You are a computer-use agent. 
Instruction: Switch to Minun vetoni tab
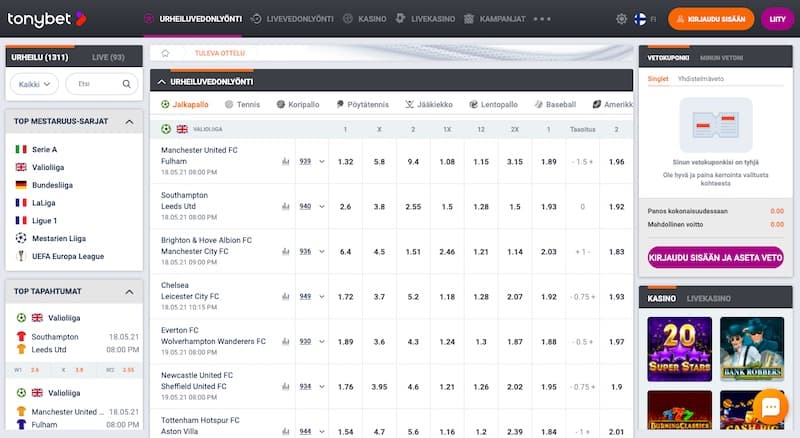click(x=721, y=58)
